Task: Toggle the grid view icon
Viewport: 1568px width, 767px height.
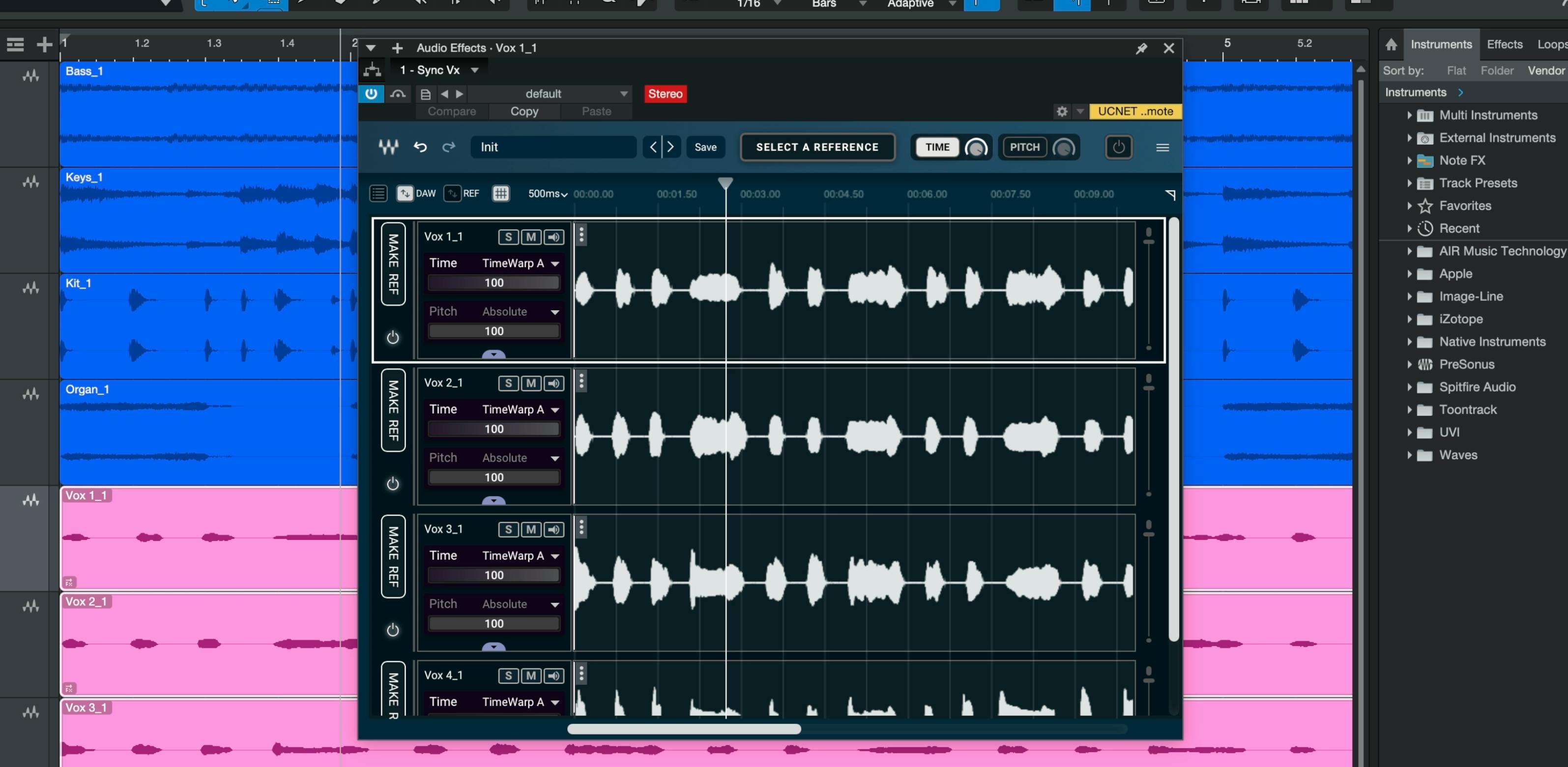Action: tap(500, 194)
